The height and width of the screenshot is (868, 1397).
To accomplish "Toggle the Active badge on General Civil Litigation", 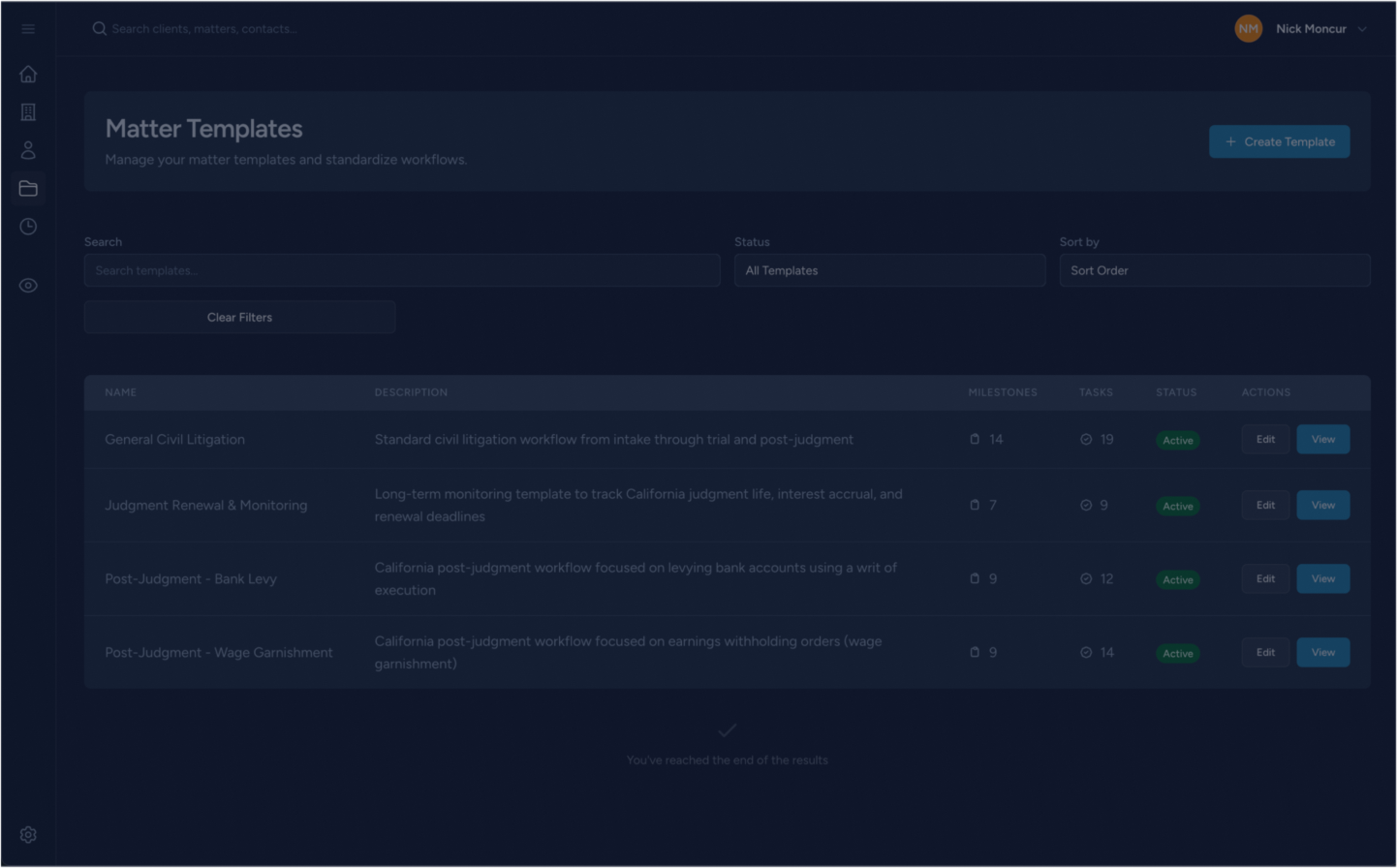I will [1177, 439].
